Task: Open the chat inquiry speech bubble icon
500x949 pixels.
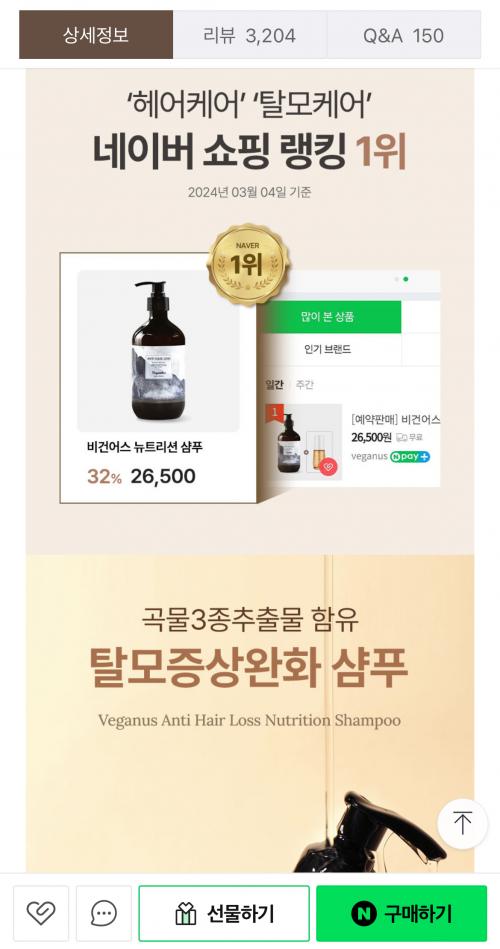Action: pos(104,913)
